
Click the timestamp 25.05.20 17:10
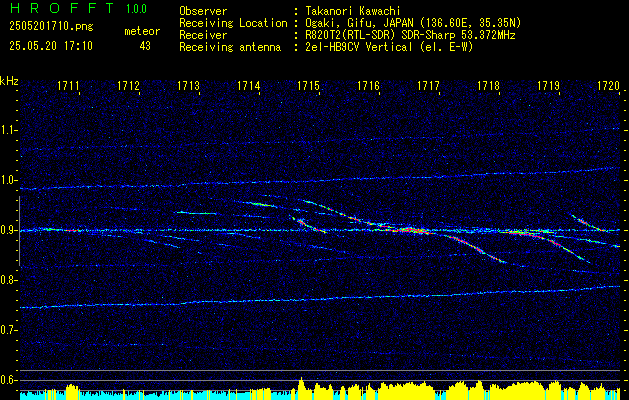pos(51,46)
